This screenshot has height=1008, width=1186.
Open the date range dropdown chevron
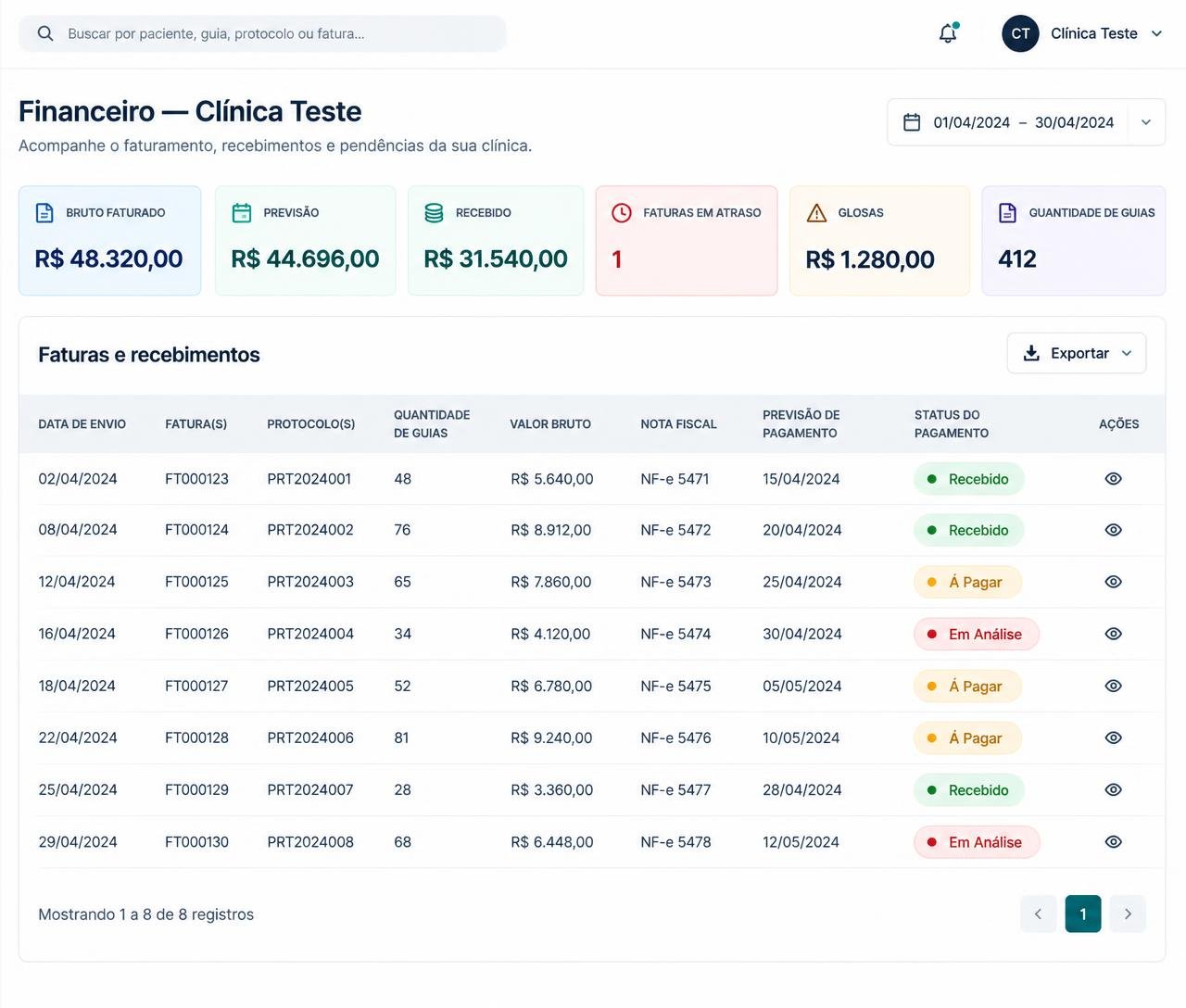(x=1146, y=122)
